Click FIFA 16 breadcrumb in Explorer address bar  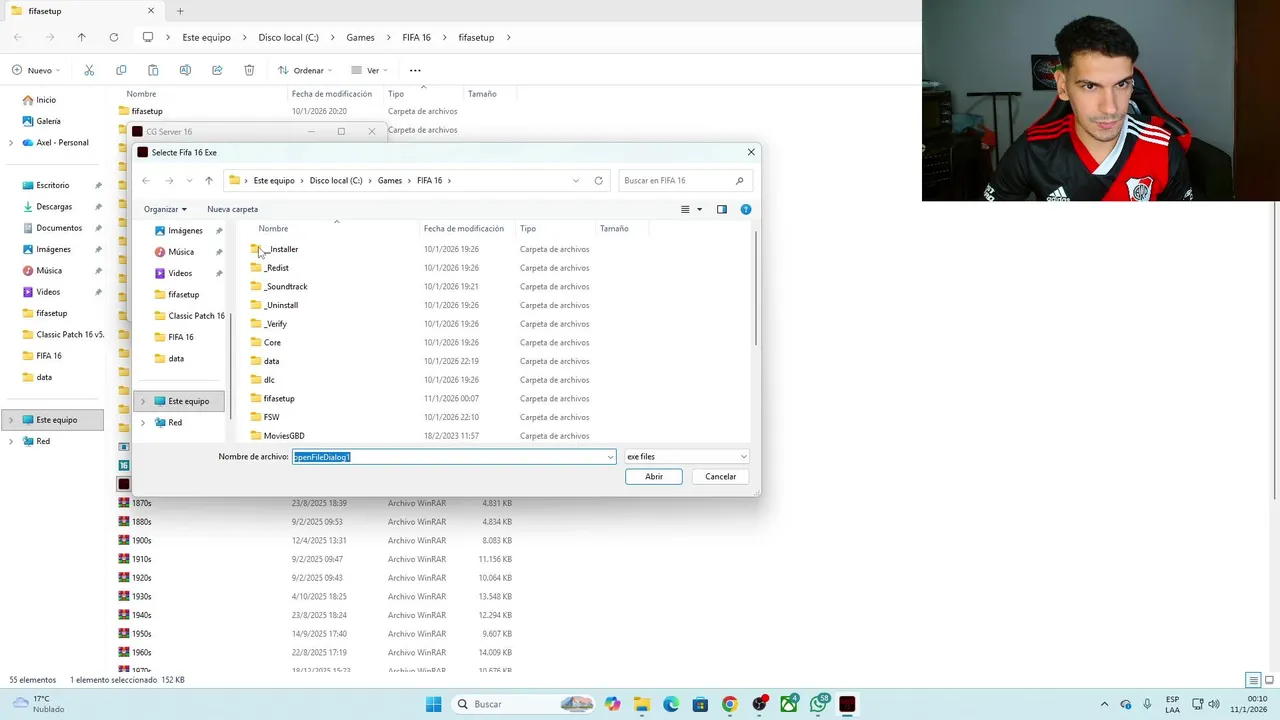(x=416, y=37)
